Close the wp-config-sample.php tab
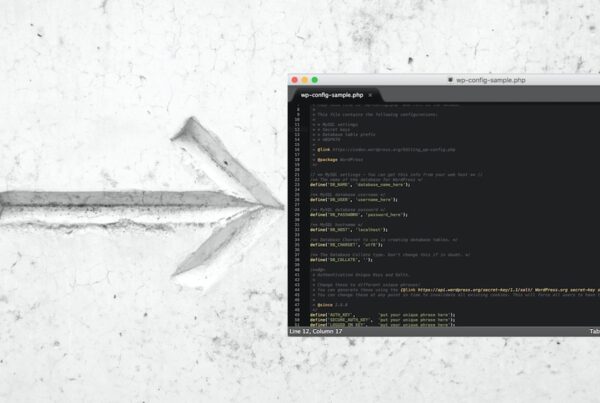Screen dimensions: 600x403 tap(369, 95)
